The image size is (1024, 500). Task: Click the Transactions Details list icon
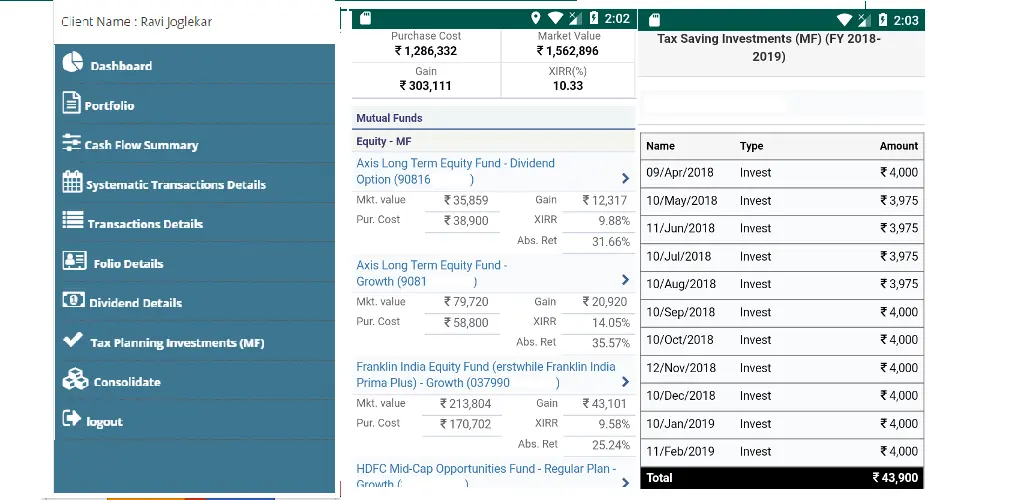[72, 220]
